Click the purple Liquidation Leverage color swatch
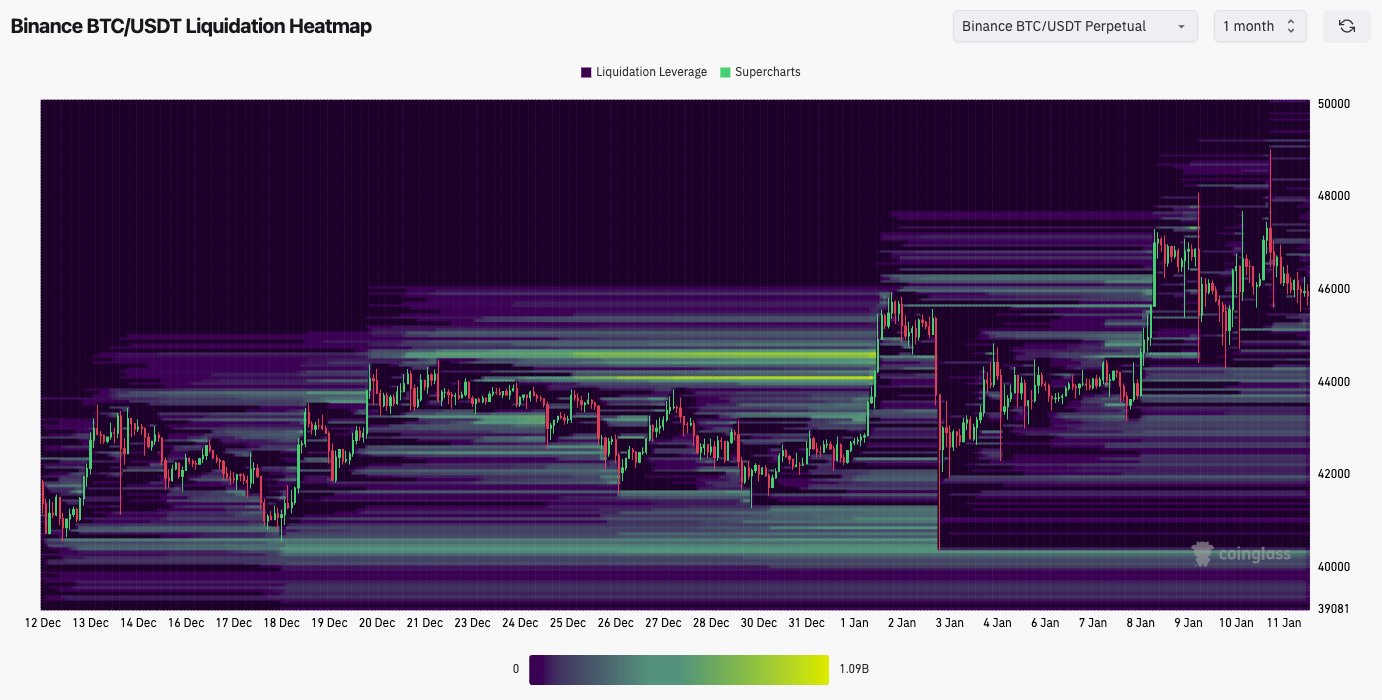Screen dimensions: 1382x700 (x=586, y=72)
